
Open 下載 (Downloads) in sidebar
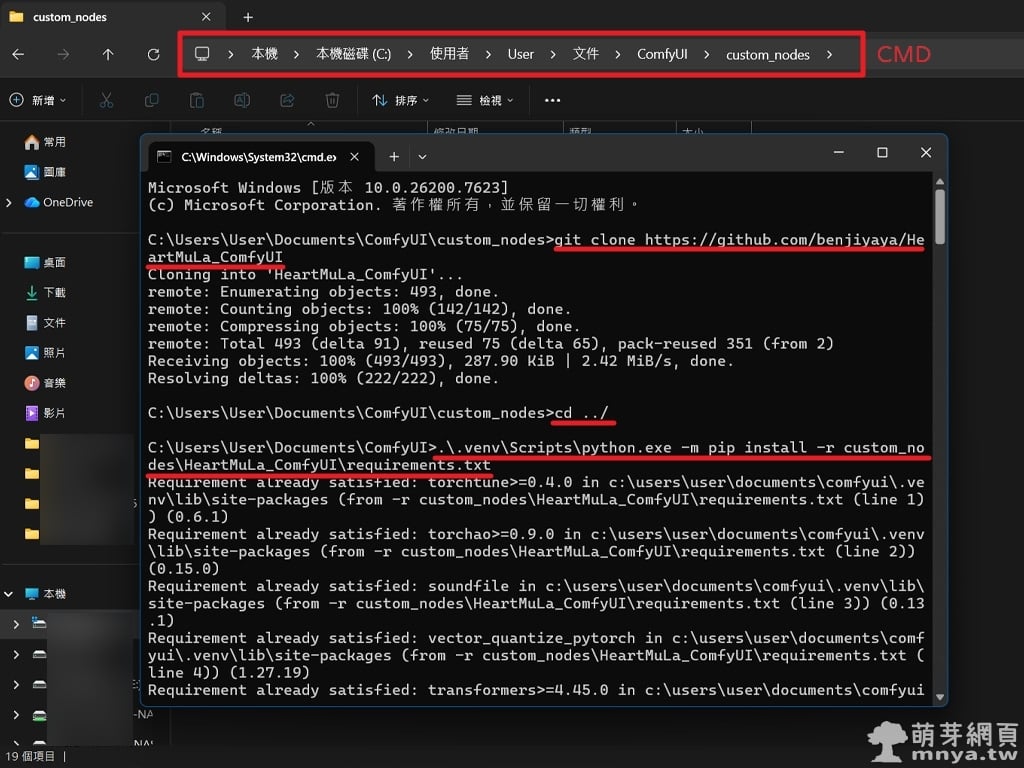point(54,292)
